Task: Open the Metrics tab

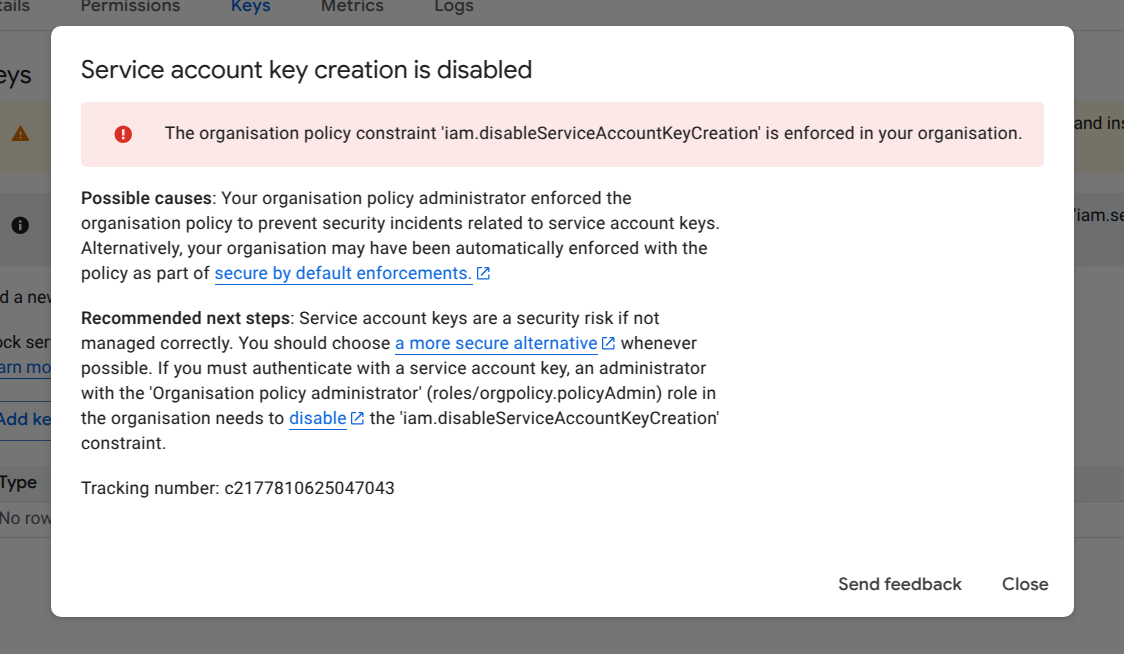Action: 352,6
